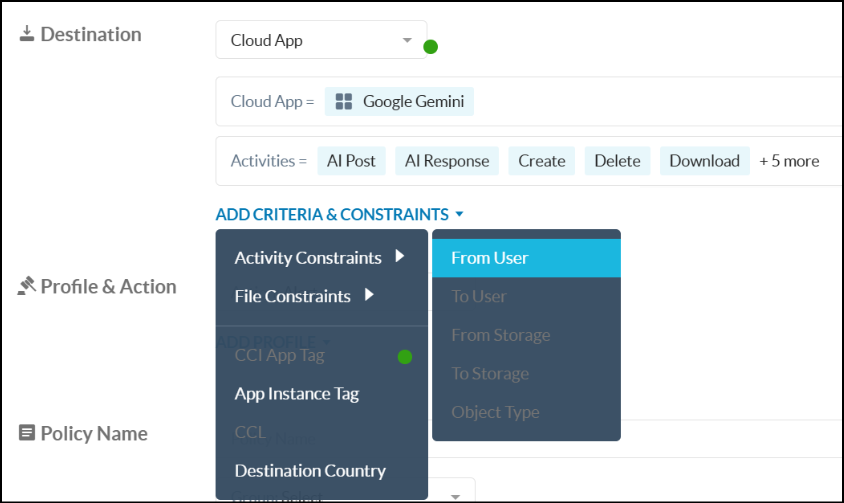
Task: Click the Create activity chip
Action: point(541,161)
